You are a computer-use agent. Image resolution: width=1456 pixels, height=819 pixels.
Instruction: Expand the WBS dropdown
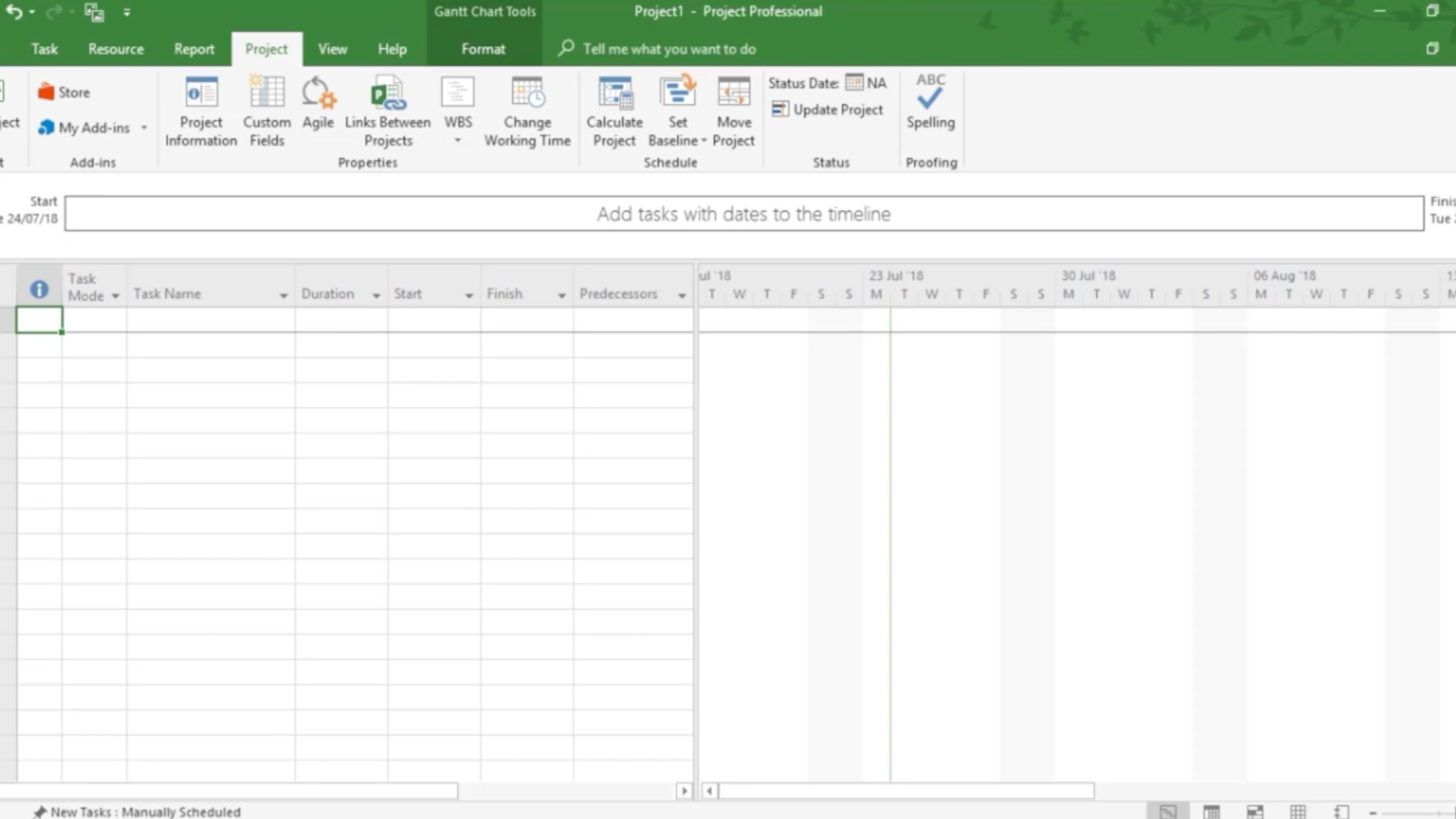[x=458, y=140]
